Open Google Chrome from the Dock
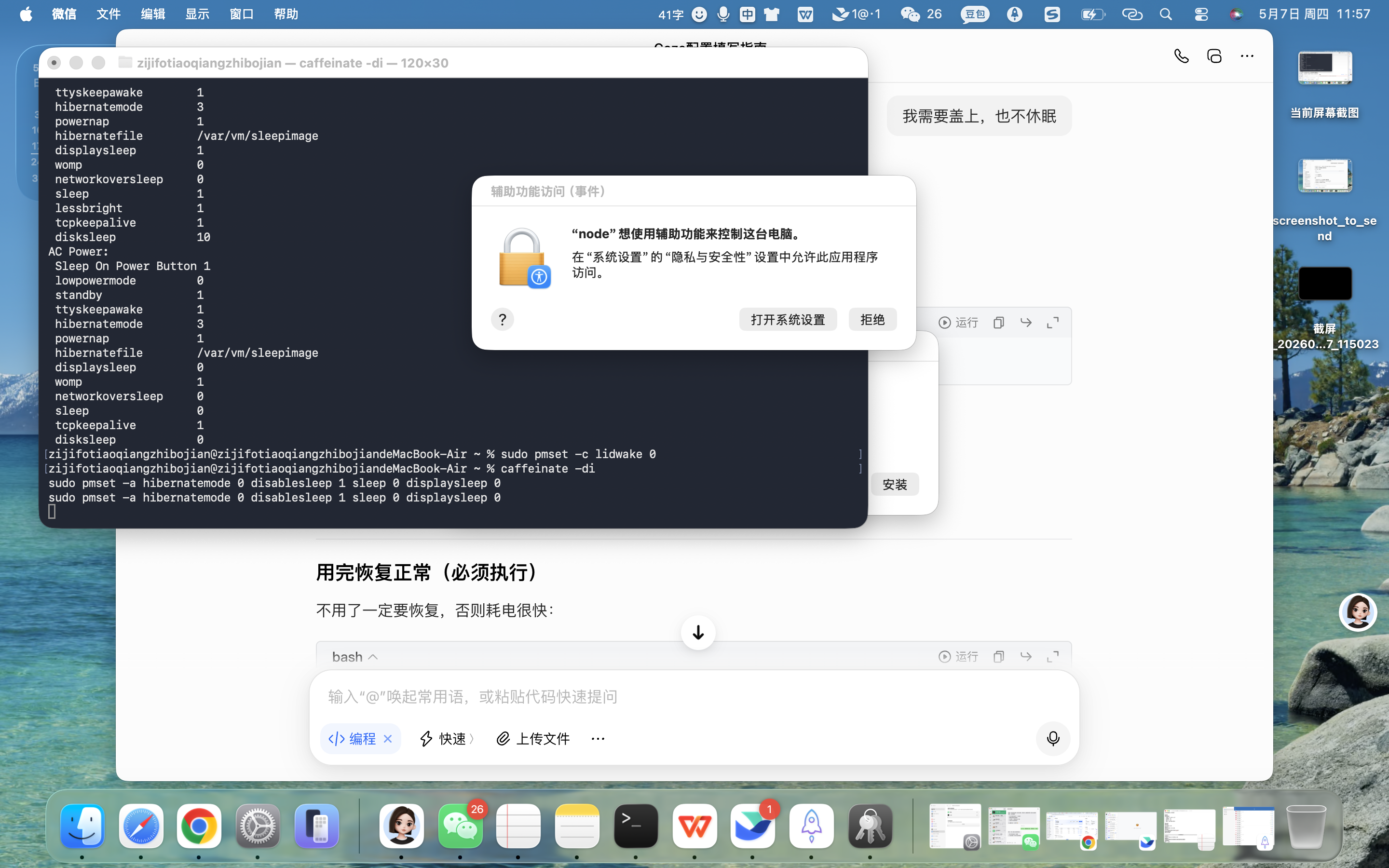 tap(199, 826)
